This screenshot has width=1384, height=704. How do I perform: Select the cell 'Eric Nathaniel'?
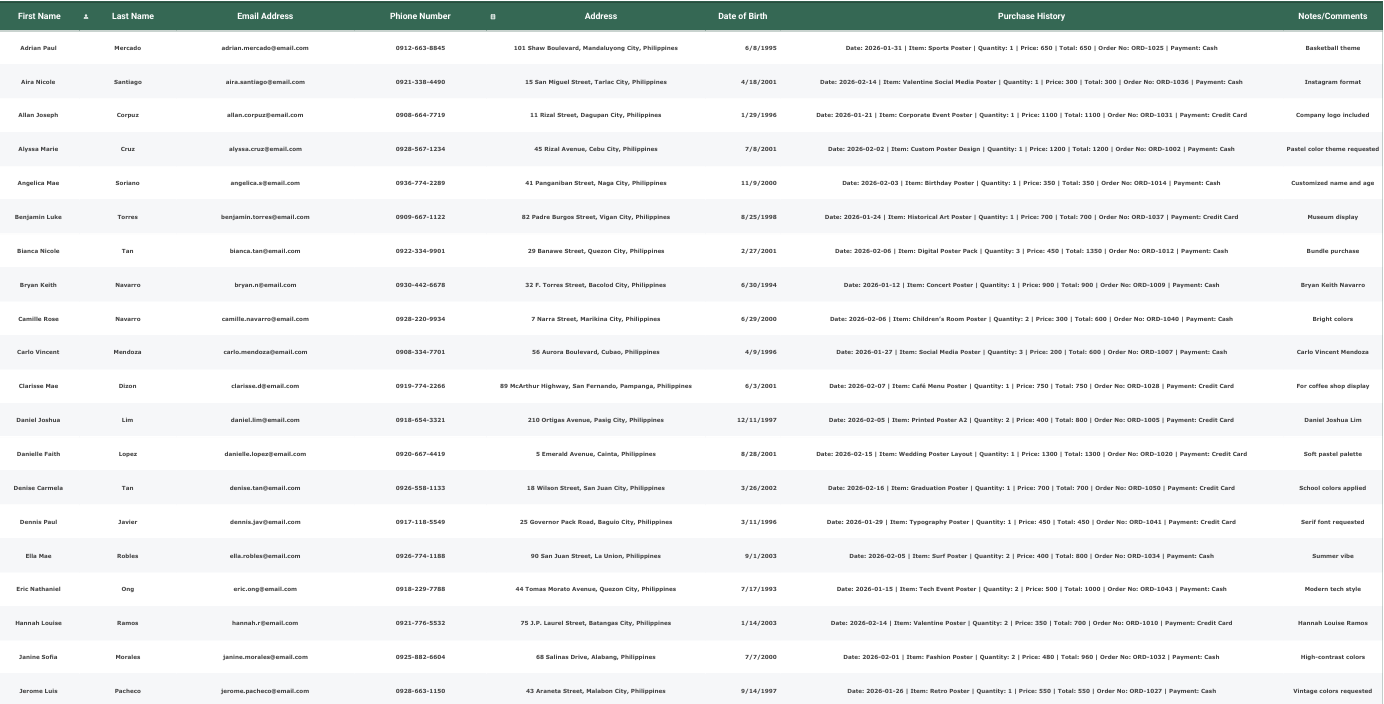39,589
